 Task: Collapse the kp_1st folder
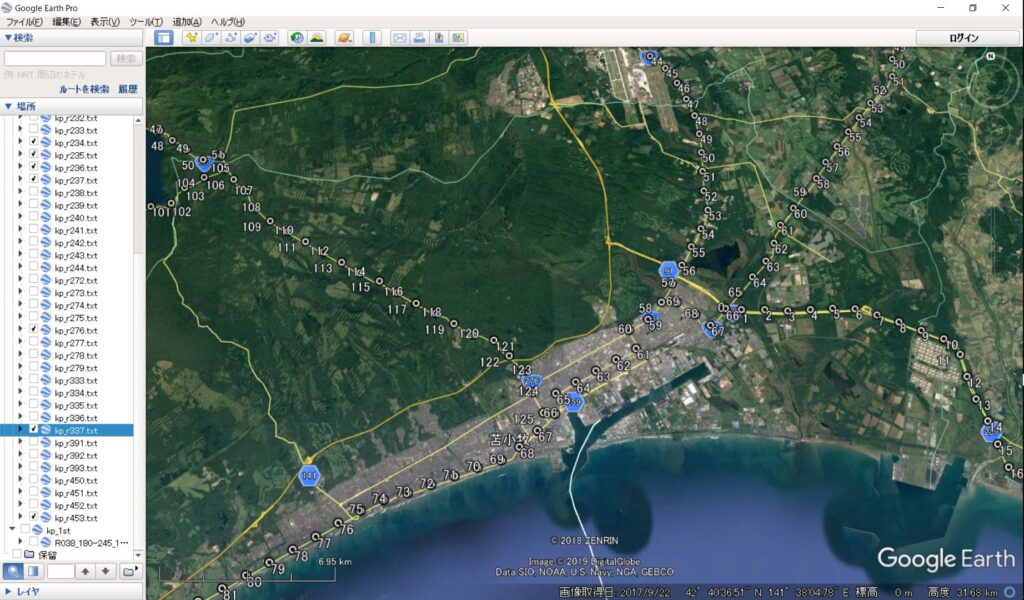pos(12,530)
